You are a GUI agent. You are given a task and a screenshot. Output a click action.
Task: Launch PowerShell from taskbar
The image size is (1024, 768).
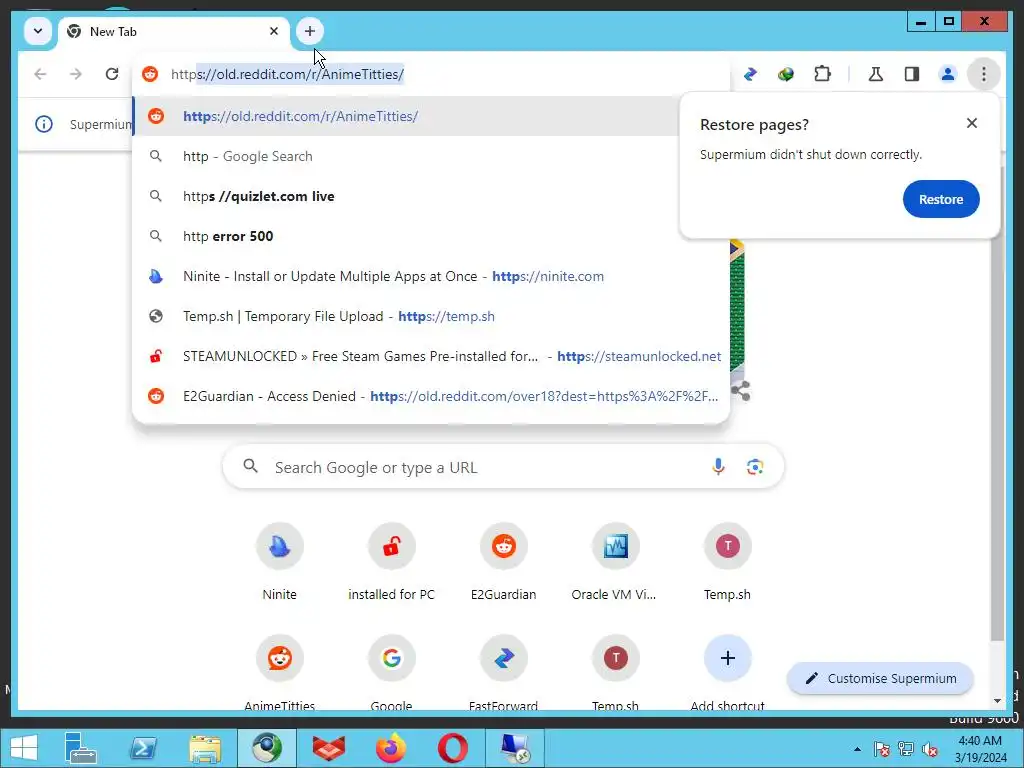pos(143,748)
